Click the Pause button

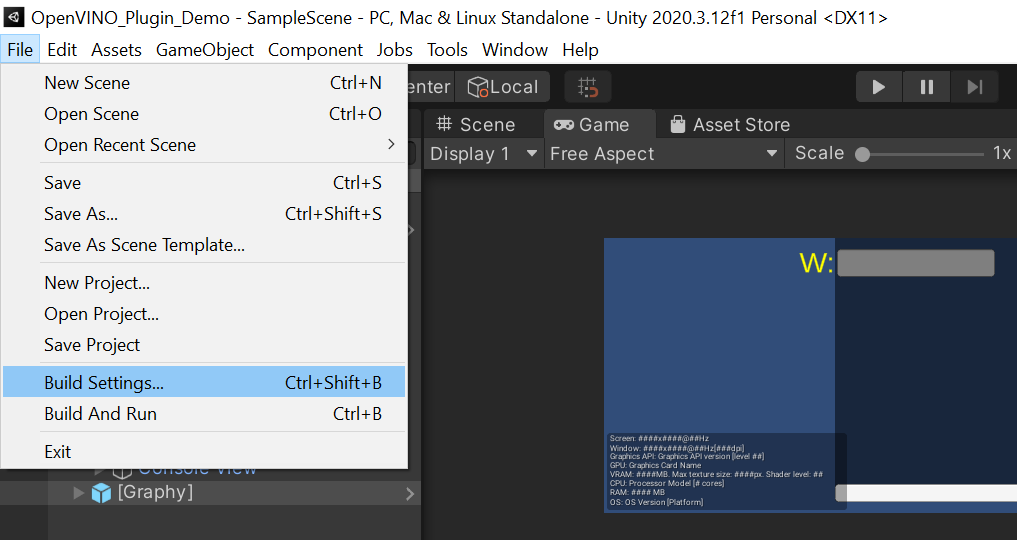[927, 87]
